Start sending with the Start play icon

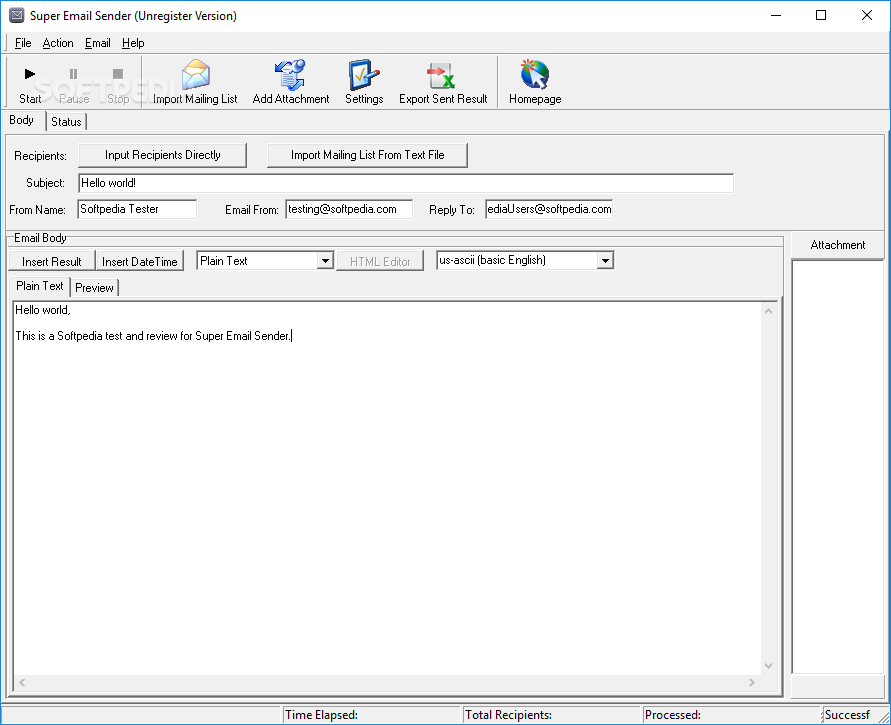[30, 74]
